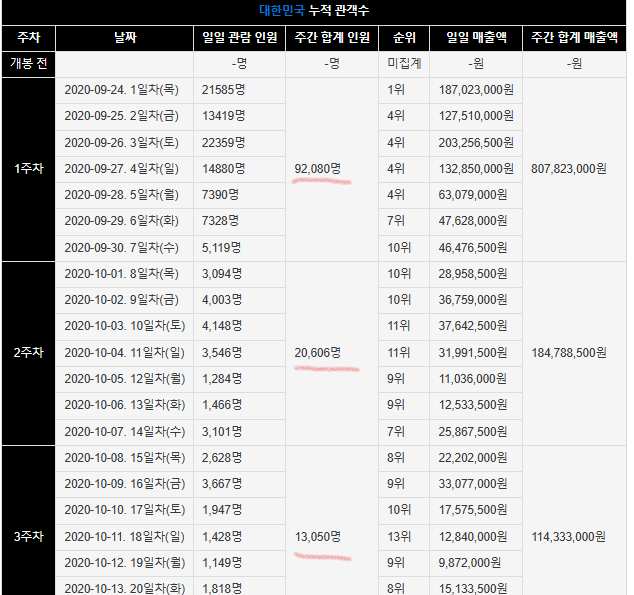Select the 2주차 week cell
634x595 pixels.
(29, 352)
